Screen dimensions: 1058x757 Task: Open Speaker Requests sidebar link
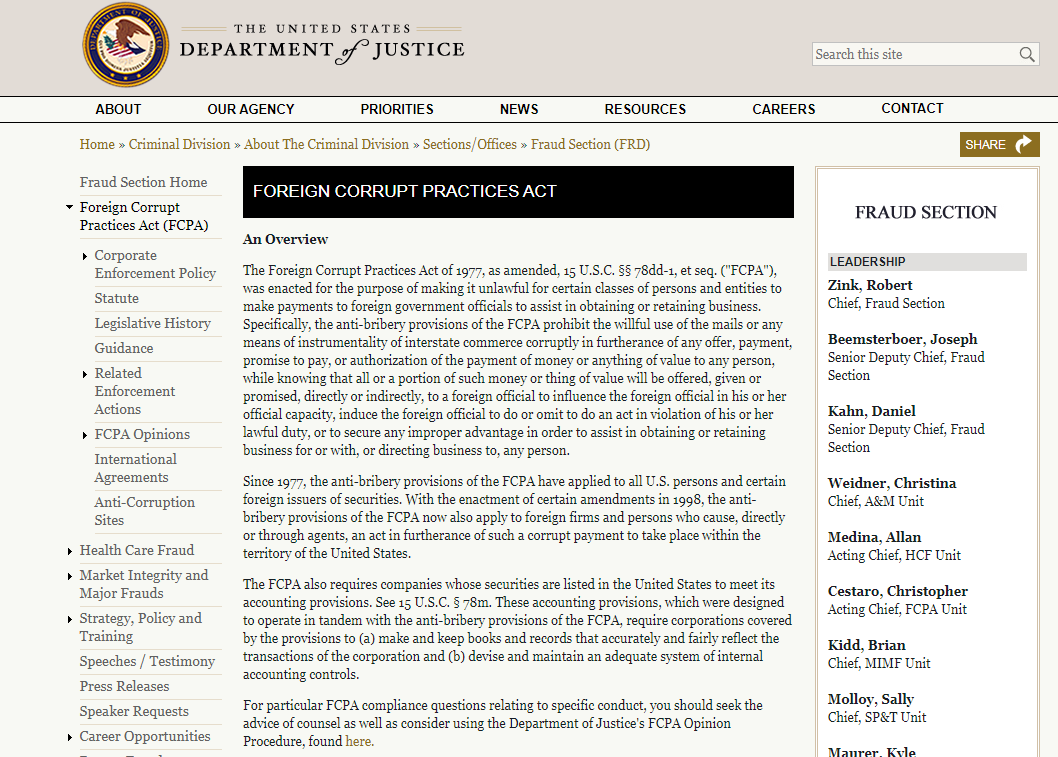tap(134, 711)
